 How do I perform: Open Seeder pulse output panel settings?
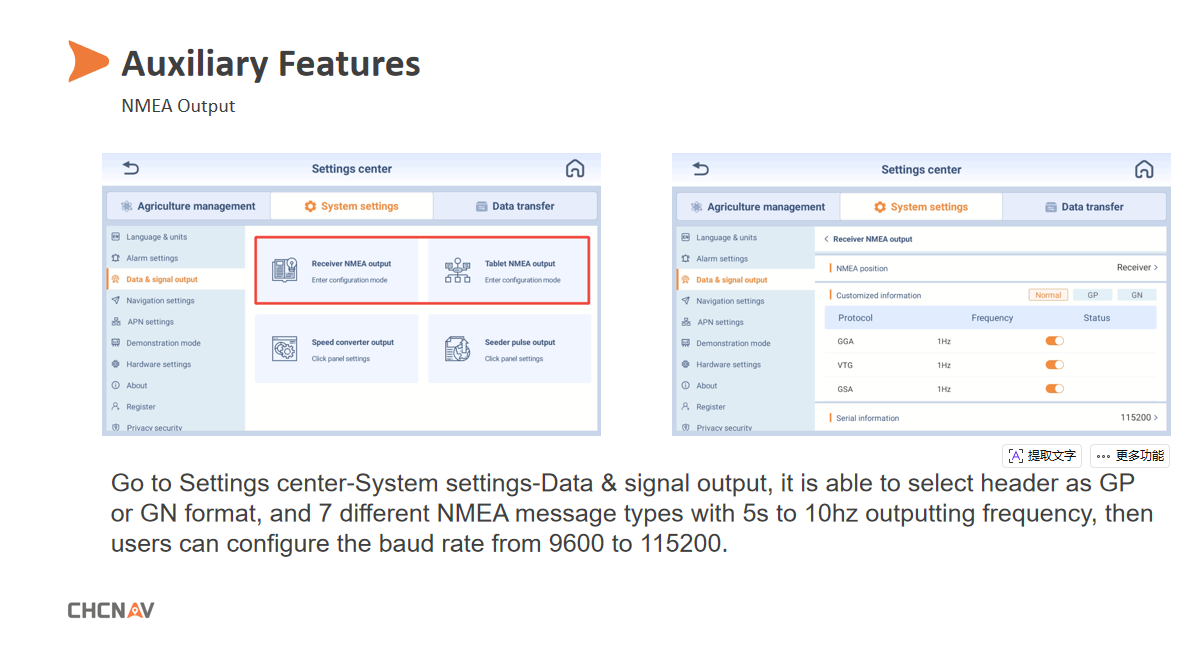pyautogui.click(x=510, y=349)
